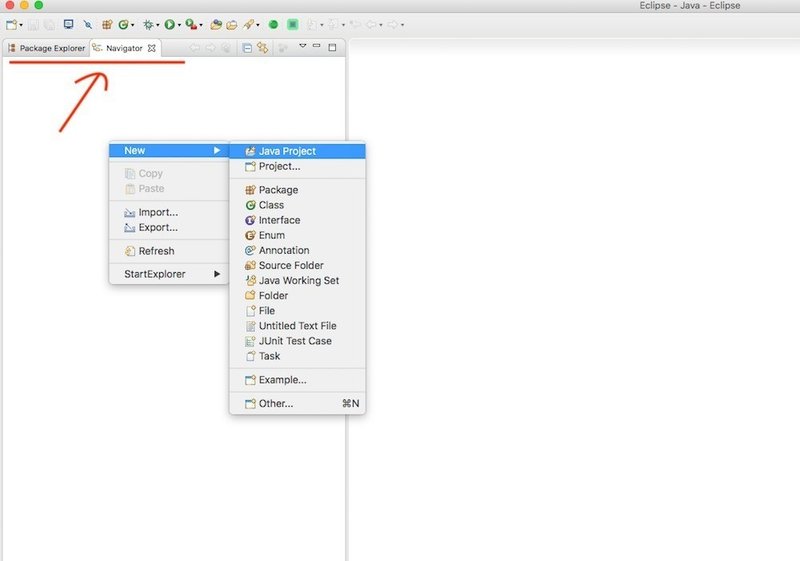
Task: Click the green square toolbar icon
Action: coord(293,24)
